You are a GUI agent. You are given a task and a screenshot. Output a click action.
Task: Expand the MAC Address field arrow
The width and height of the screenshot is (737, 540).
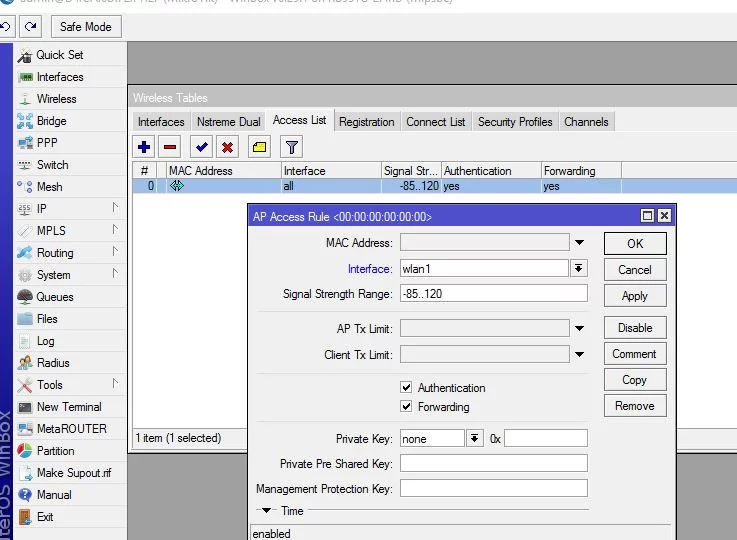click(579, 243)
